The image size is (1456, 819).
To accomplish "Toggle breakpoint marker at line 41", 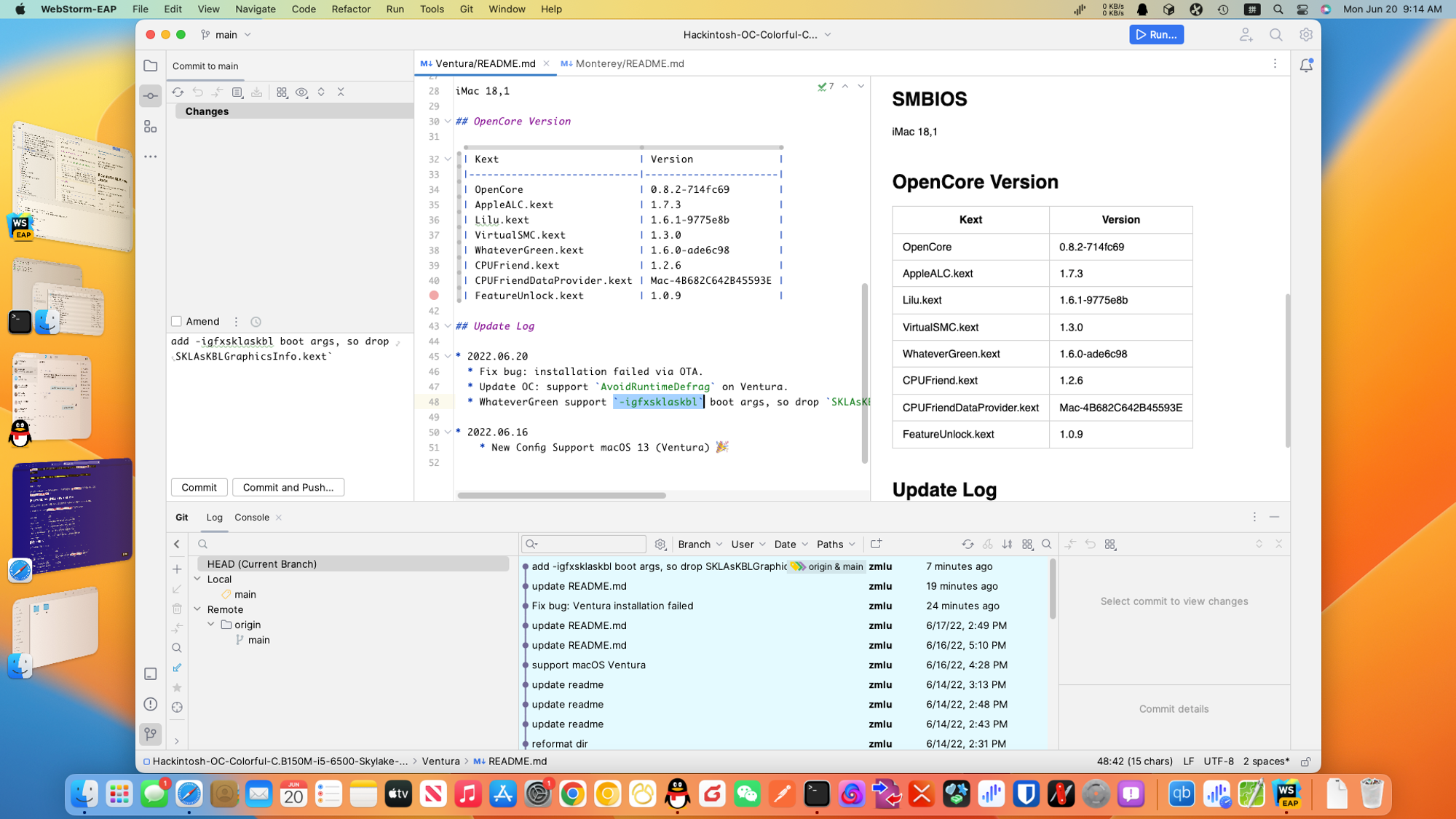I will [434, 296].
